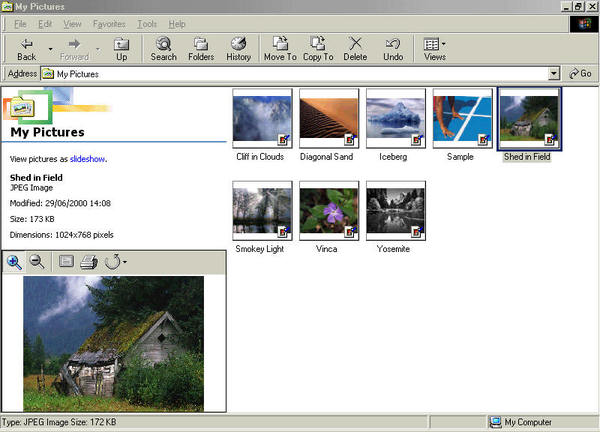Rotate the previewed image with rotate icon
Viewport: 600px width, 432px height.
click(112, 262)
